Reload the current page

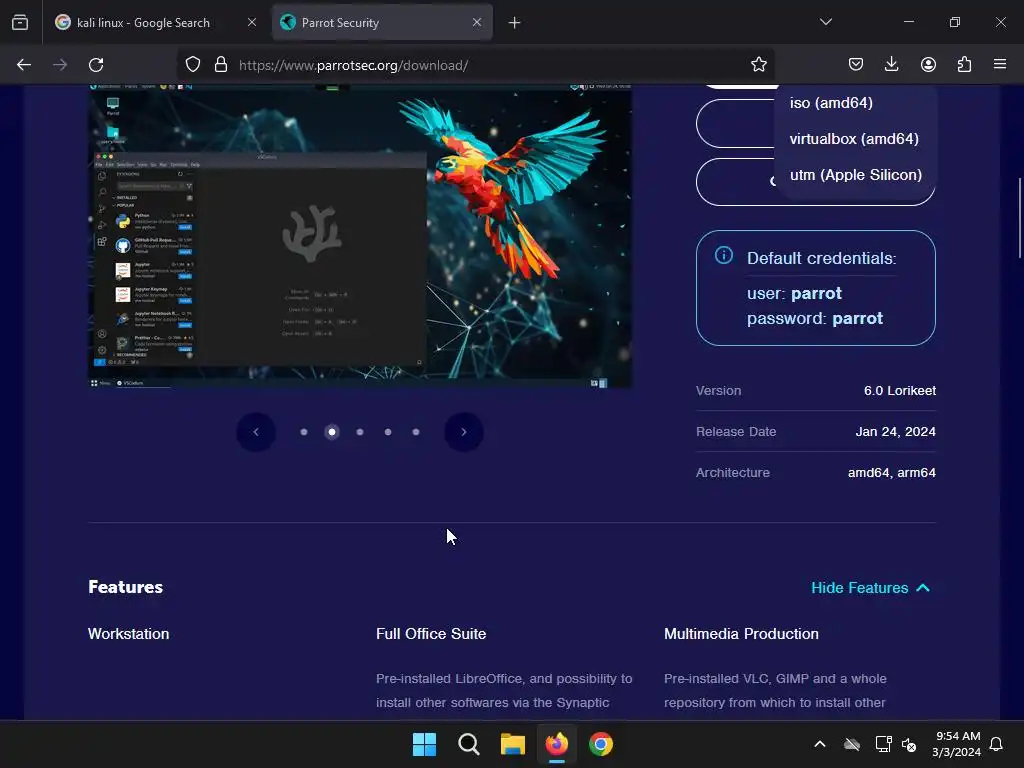[x=96, y=65]
